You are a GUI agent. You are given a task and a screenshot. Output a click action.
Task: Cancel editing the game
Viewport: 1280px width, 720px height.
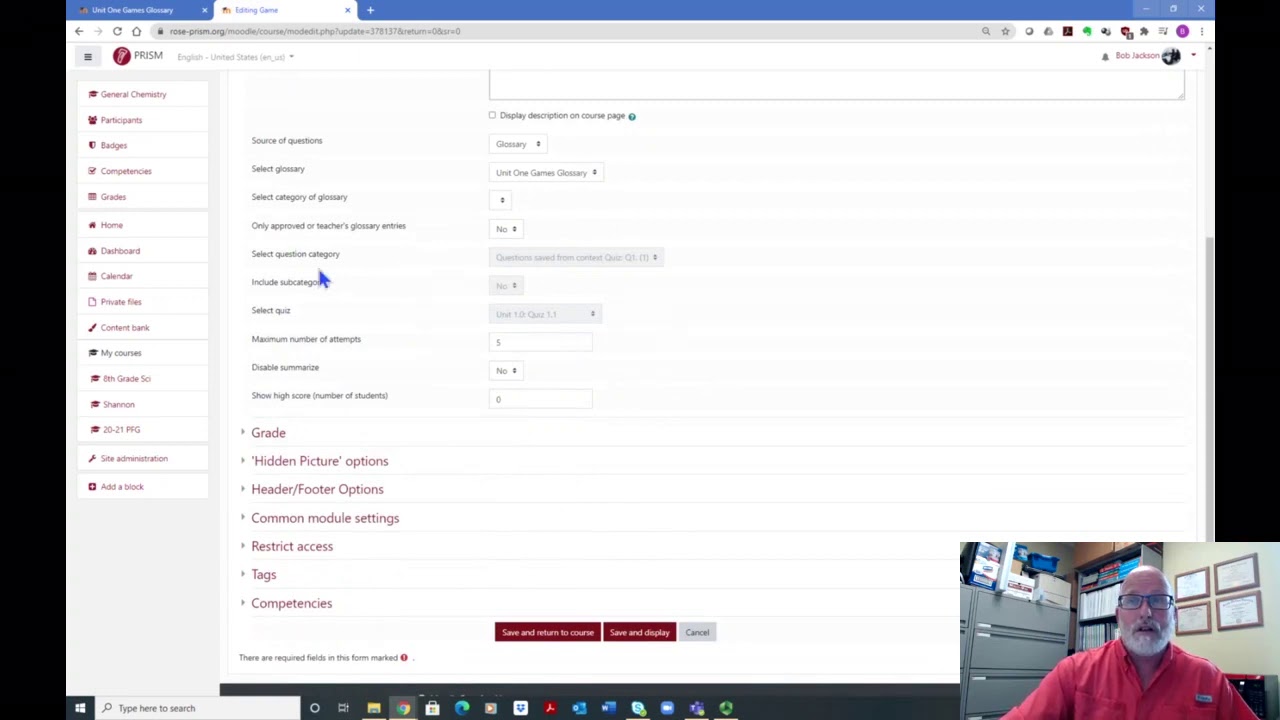coord(697,632)
